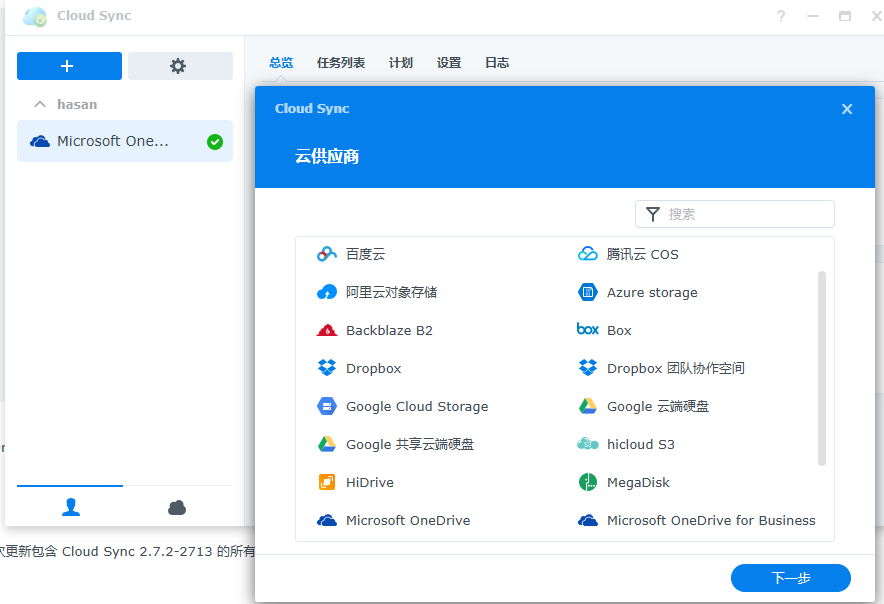The width and height of the screenshot is (884, 604).
Task: Click the Cloud Sync app logo
Action: pos(35,17)
